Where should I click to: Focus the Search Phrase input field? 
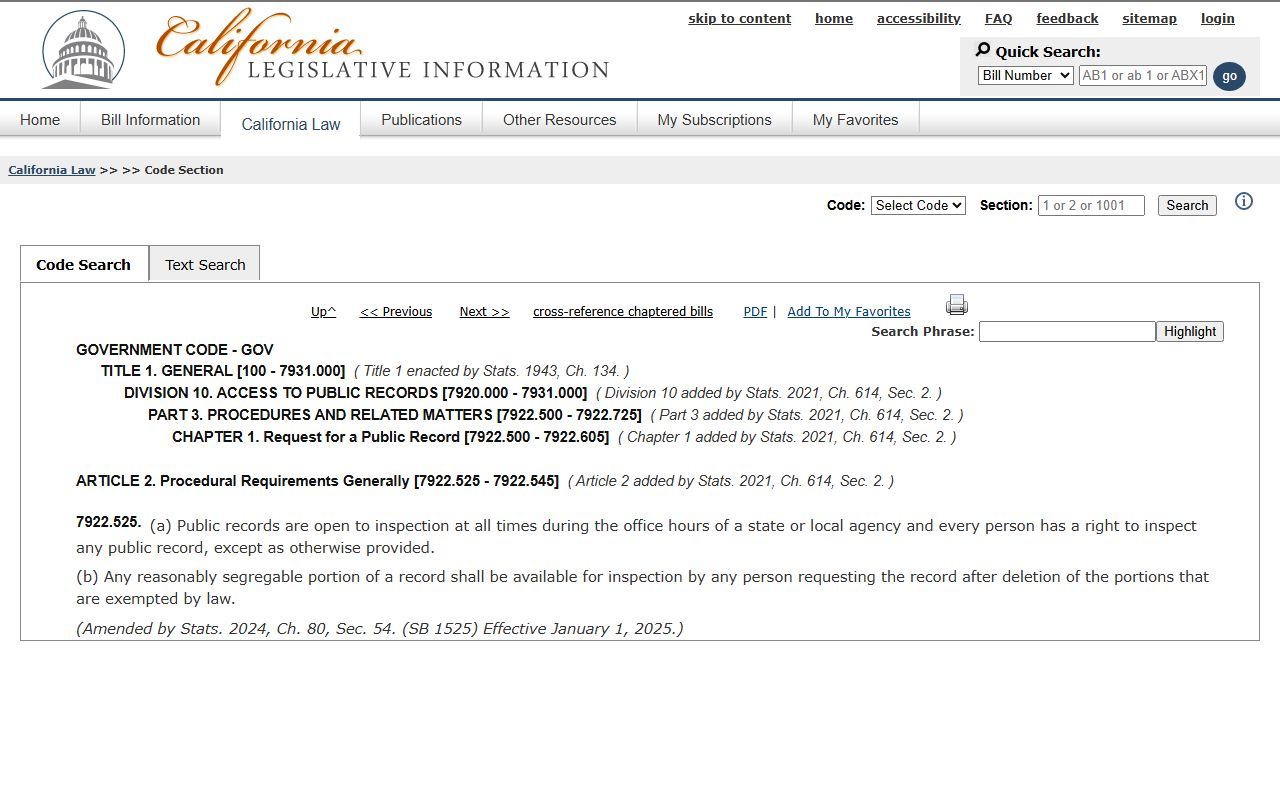1067,331
